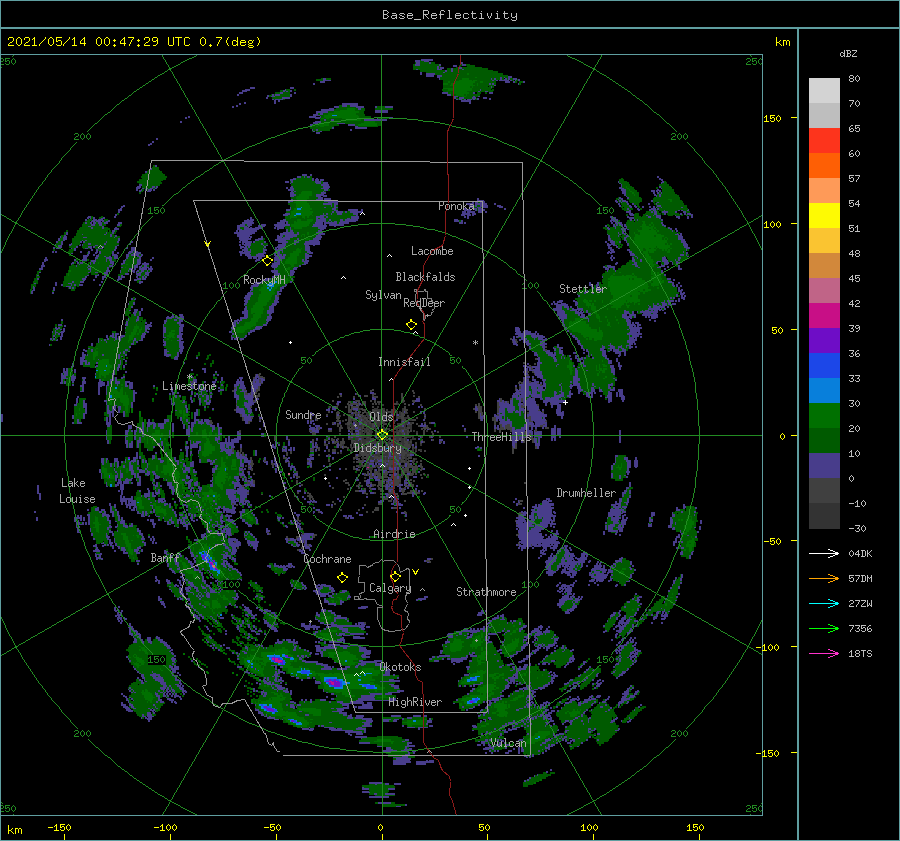Pick the bright green 20-30 dBZ swatch
Image resolution: width=900 pixels, height=841 pixels.
pyautogui.click(x=824, y=416)
